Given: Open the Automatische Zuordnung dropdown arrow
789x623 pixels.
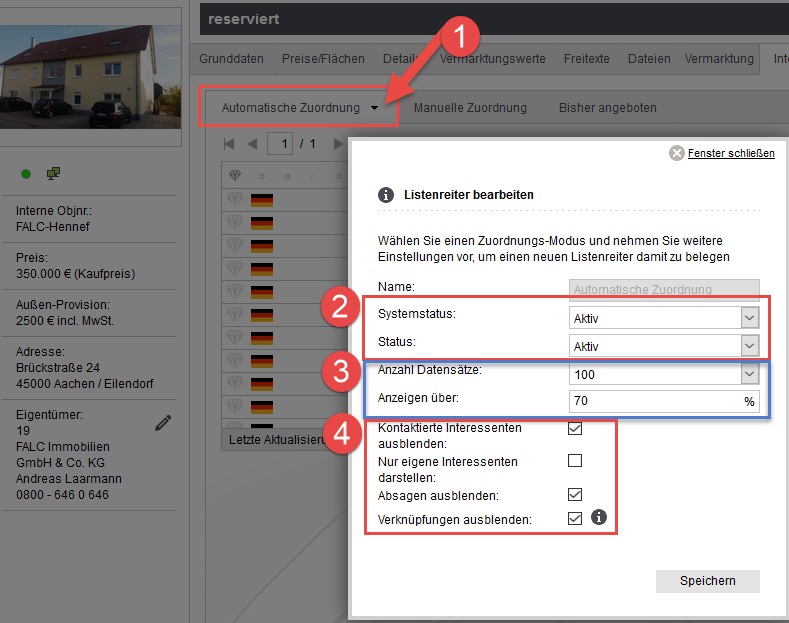Looking at the screenshot, I should pos(374,108).
